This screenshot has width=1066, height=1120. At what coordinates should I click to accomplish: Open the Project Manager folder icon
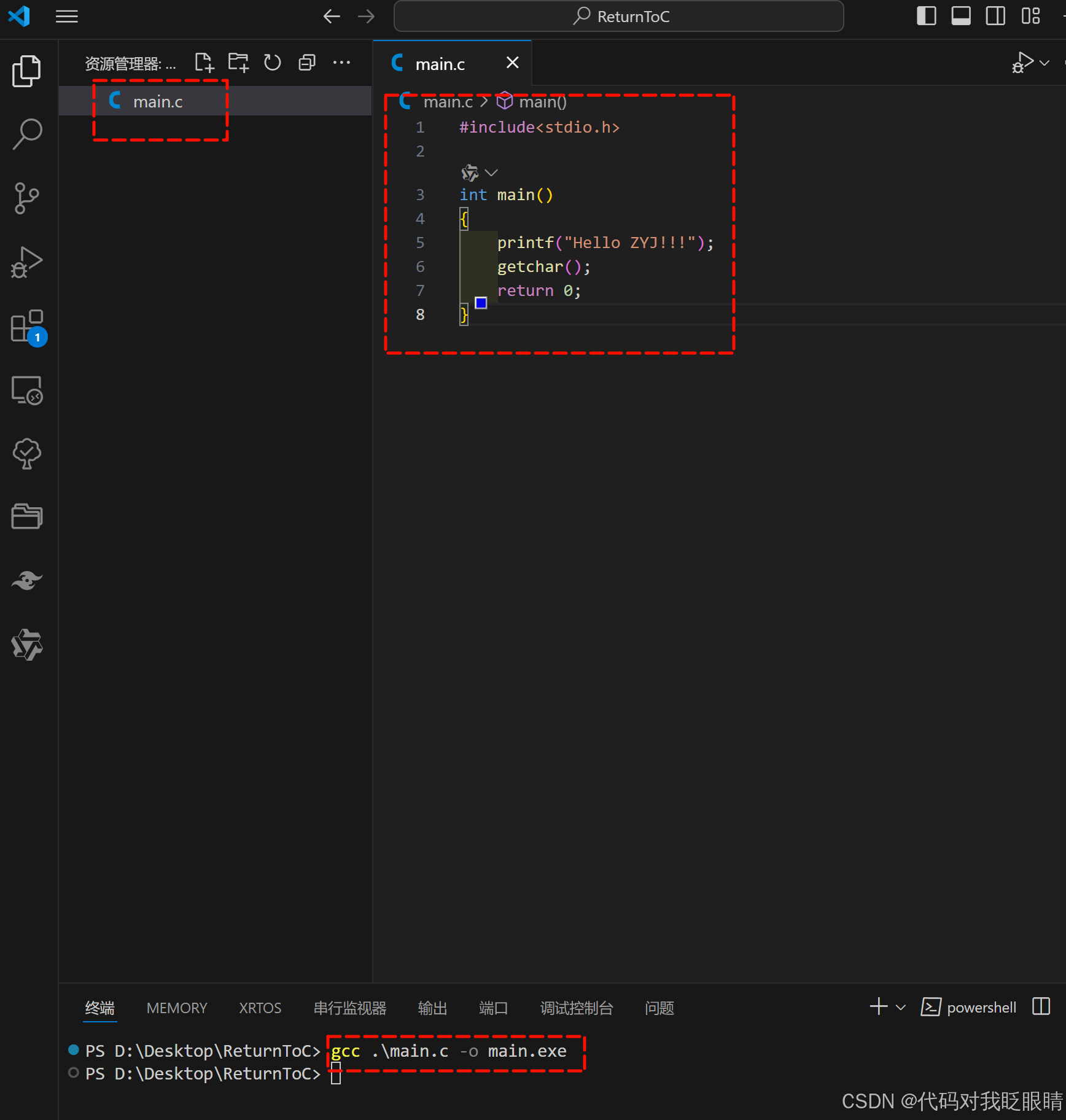27,517
